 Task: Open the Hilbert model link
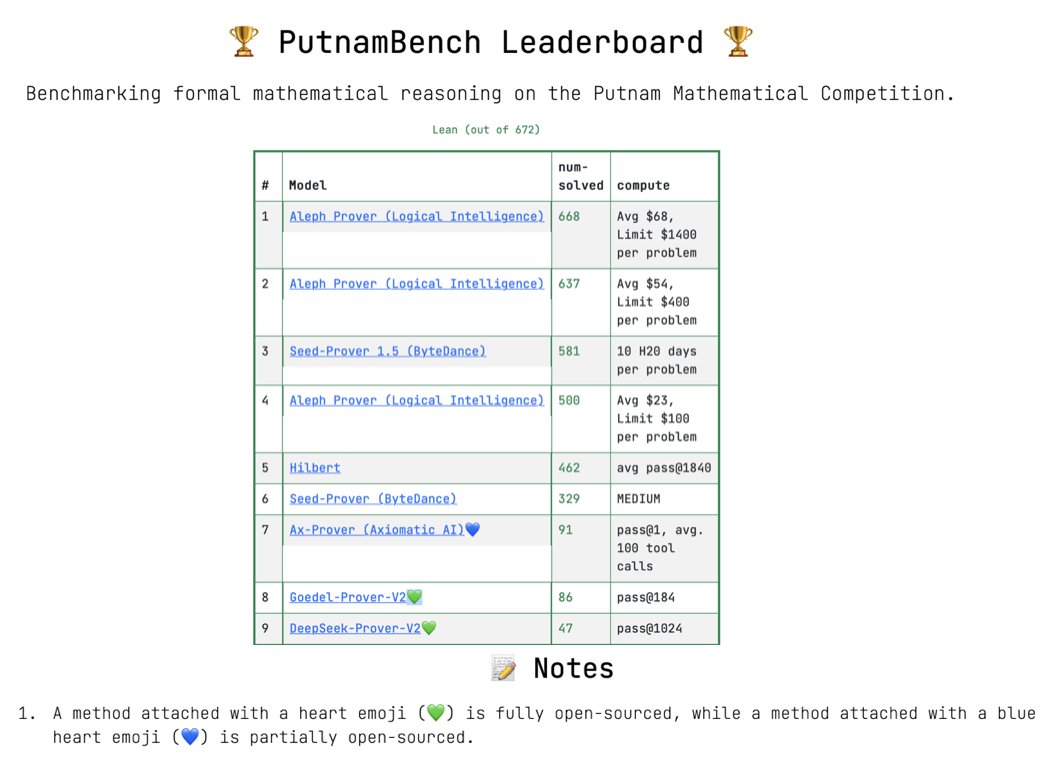[x=314, y=468]
